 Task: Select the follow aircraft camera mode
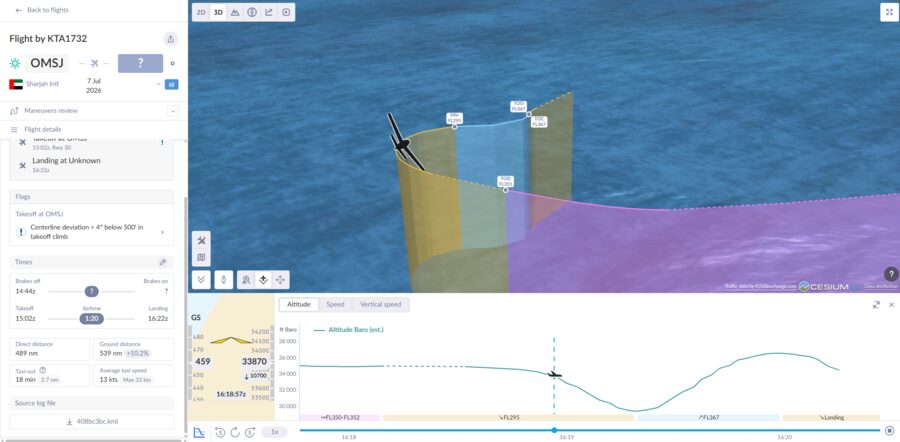click(x=263, y=280)
